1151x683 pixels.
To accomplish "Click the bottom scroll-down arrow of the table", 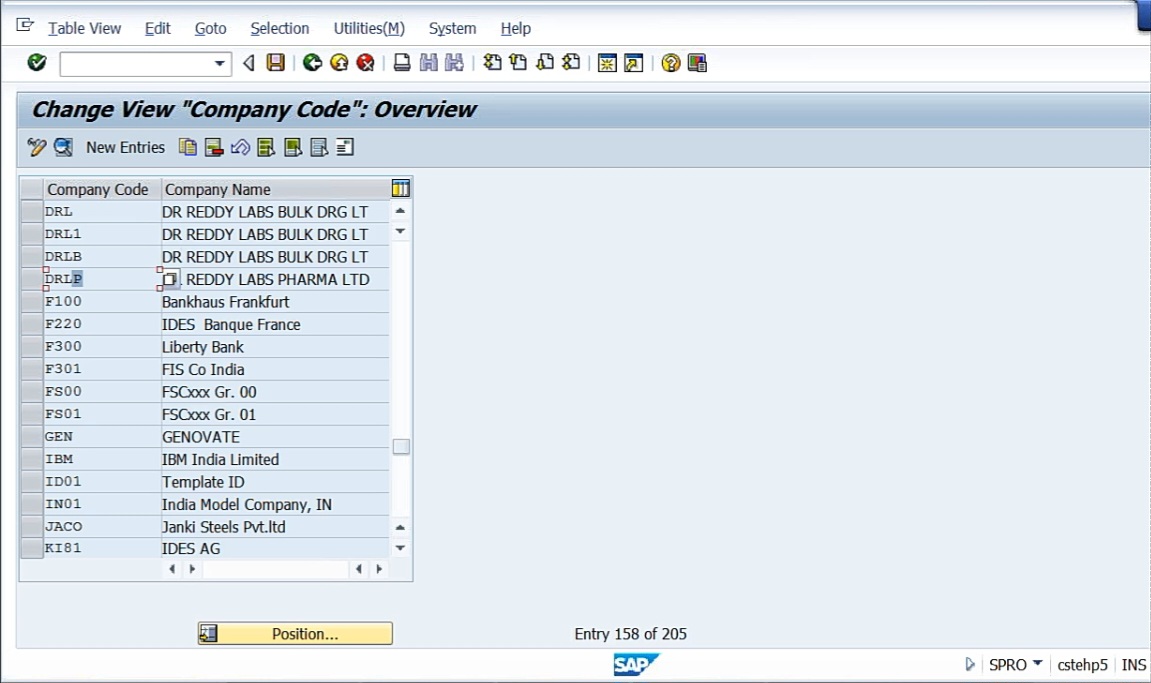I will [400, 548].
